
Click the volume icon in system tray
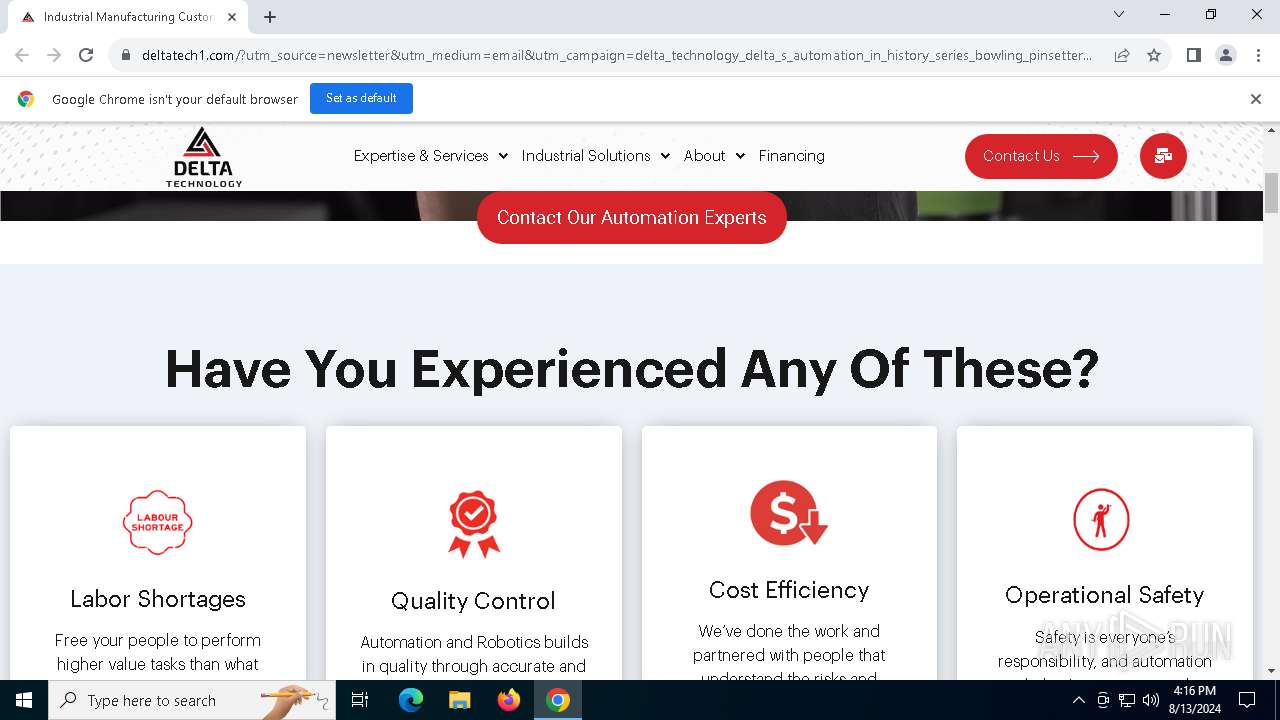1151,700
